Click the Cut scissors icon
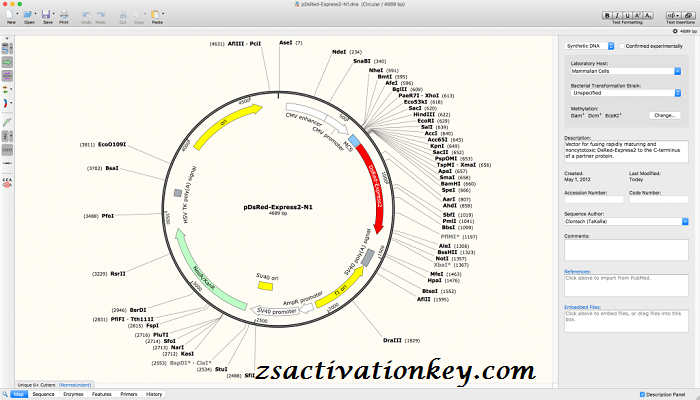 (x=123, y=15)
